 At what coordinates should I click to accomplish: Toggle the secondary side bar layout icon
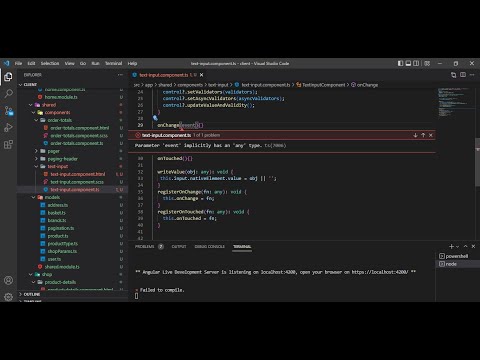pyautogui.click(x=416, y=63)
